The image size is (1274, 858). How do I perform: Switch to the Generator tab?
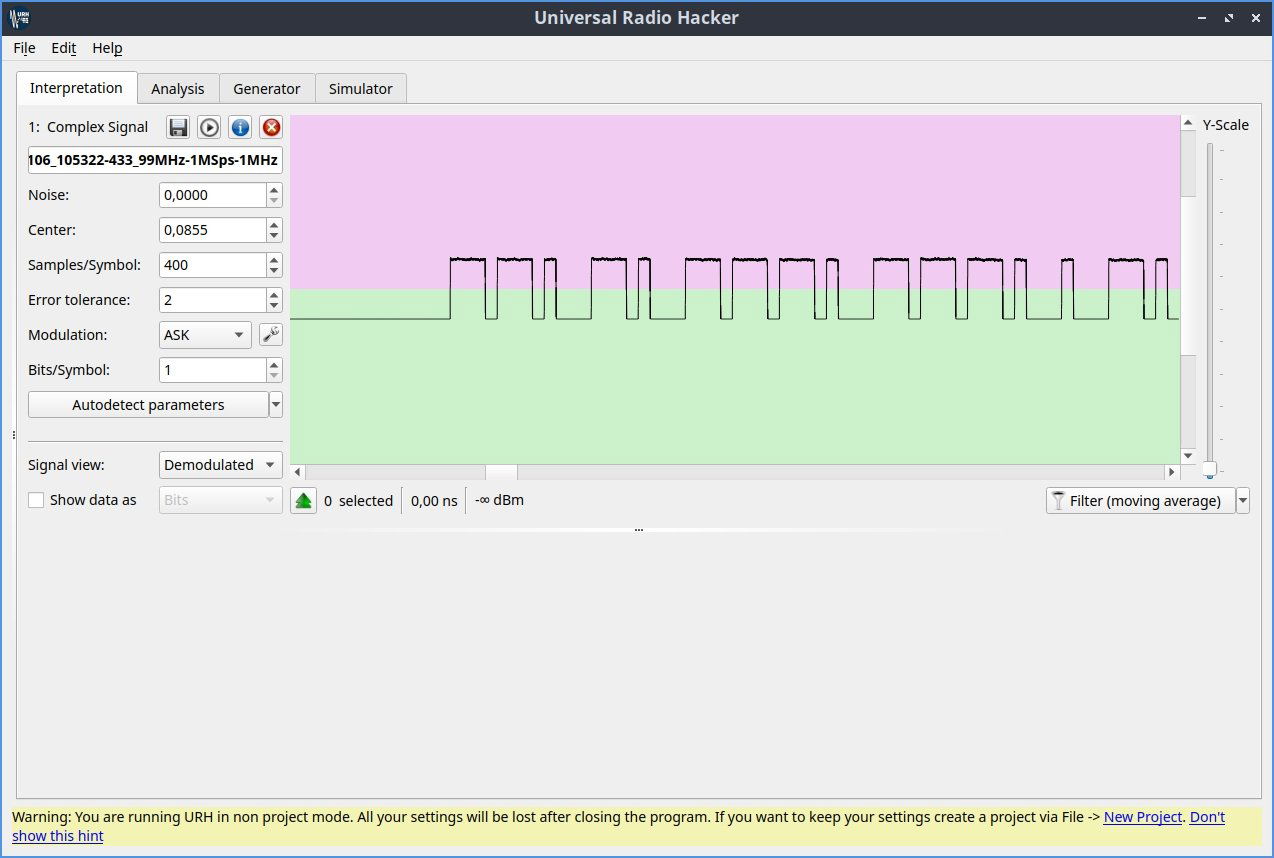[267, 89]
